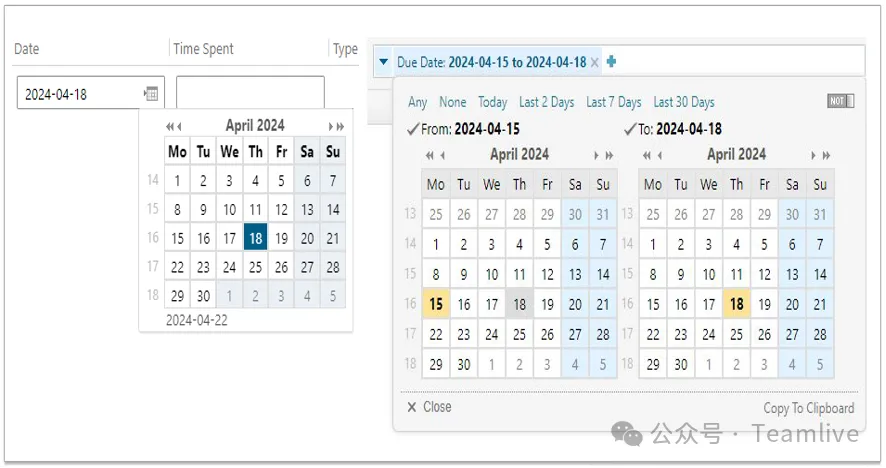Choose the Today preset

(x=492, y=102)
